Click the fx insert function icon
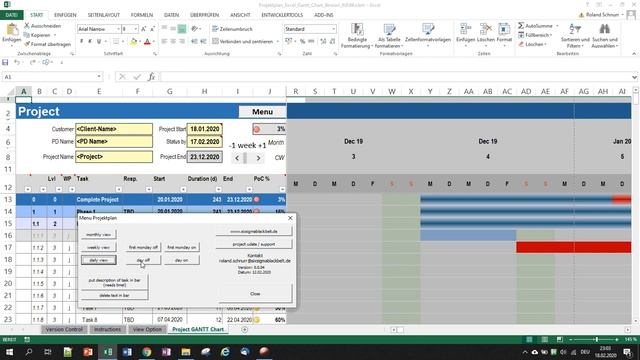 pos(151,77)
